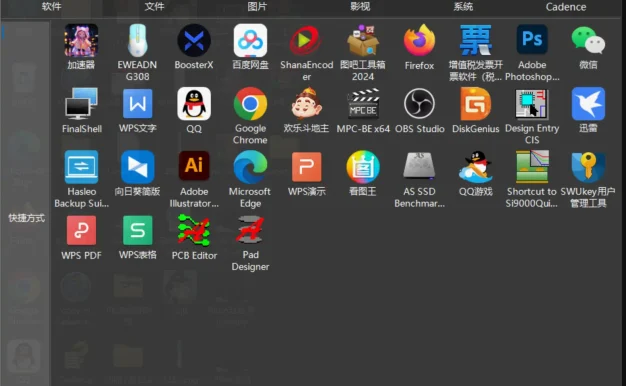Switch to the 文件 tab

click(155, 6)
